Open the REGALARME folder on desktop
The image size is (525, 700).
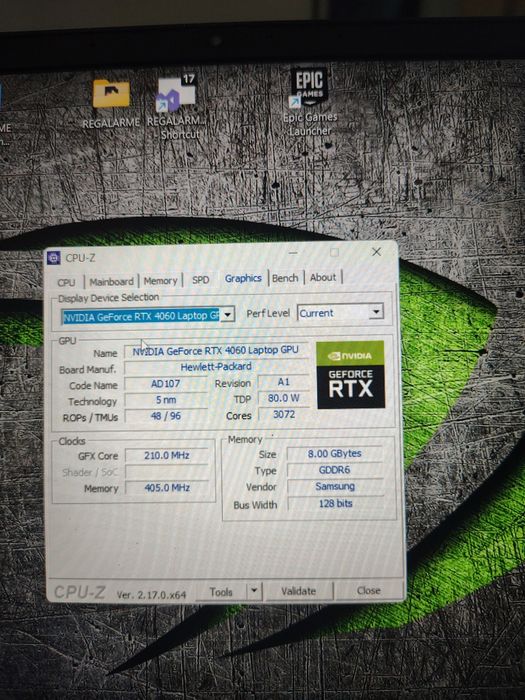click(x=111, y=103)
